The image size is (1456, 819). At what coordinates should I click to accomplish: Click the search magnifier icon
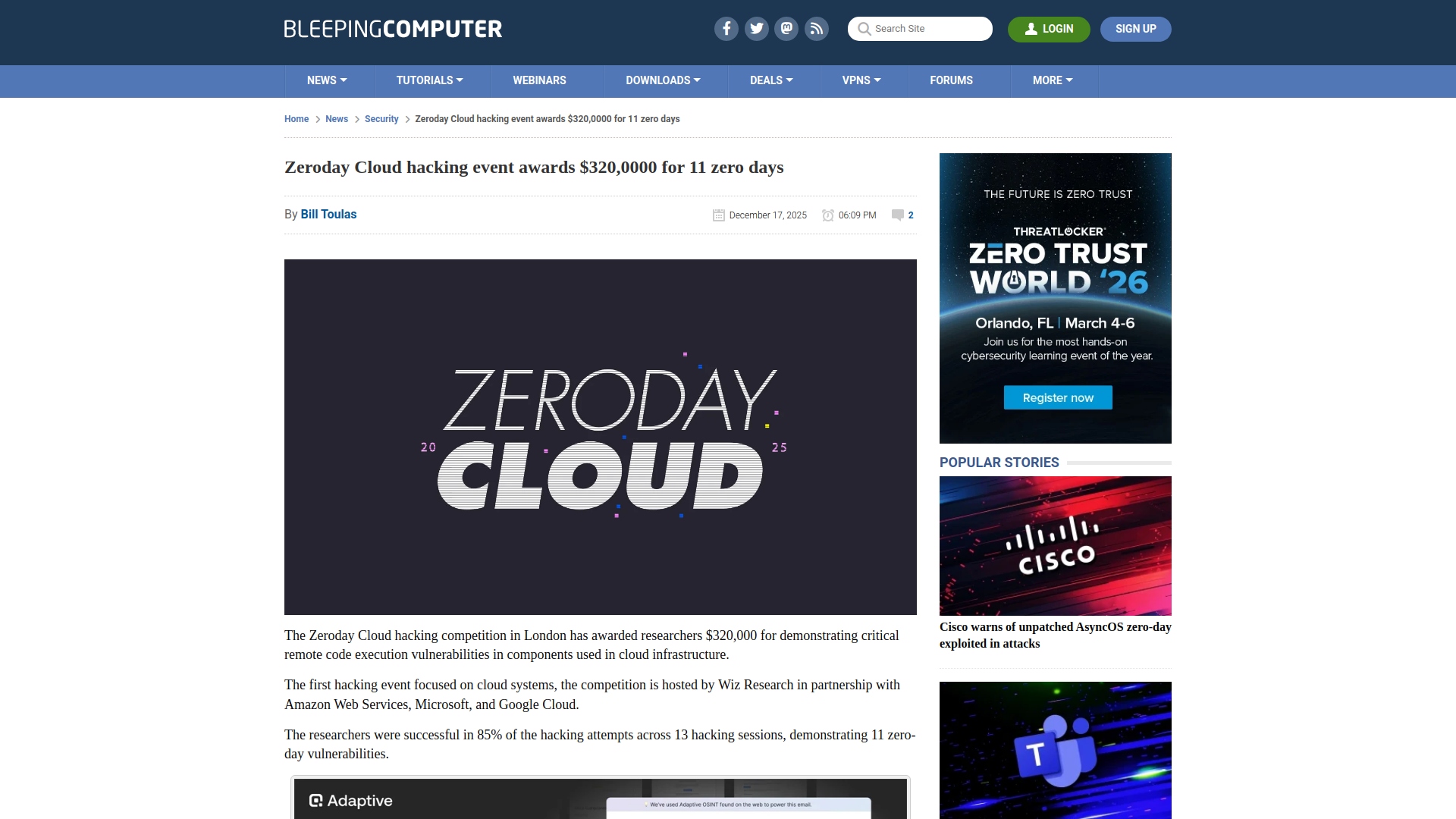(864, 29)
